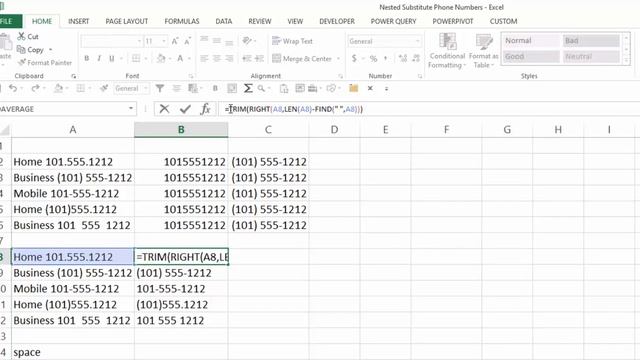Click the Increase Indent icon
This screenshot has height=360, width=640.
(x=260, y=58)
